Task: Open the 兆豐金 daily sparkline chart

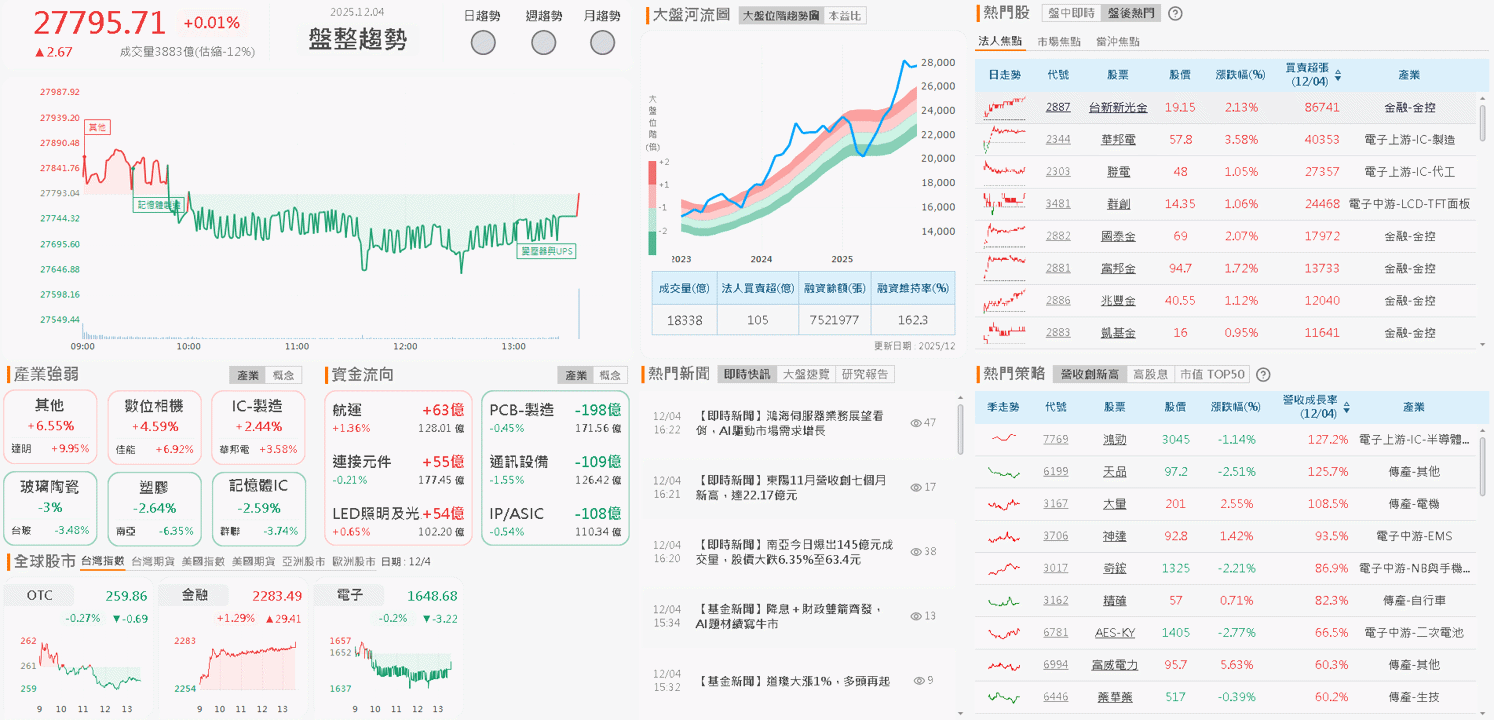Action: tap(1005, 300)
